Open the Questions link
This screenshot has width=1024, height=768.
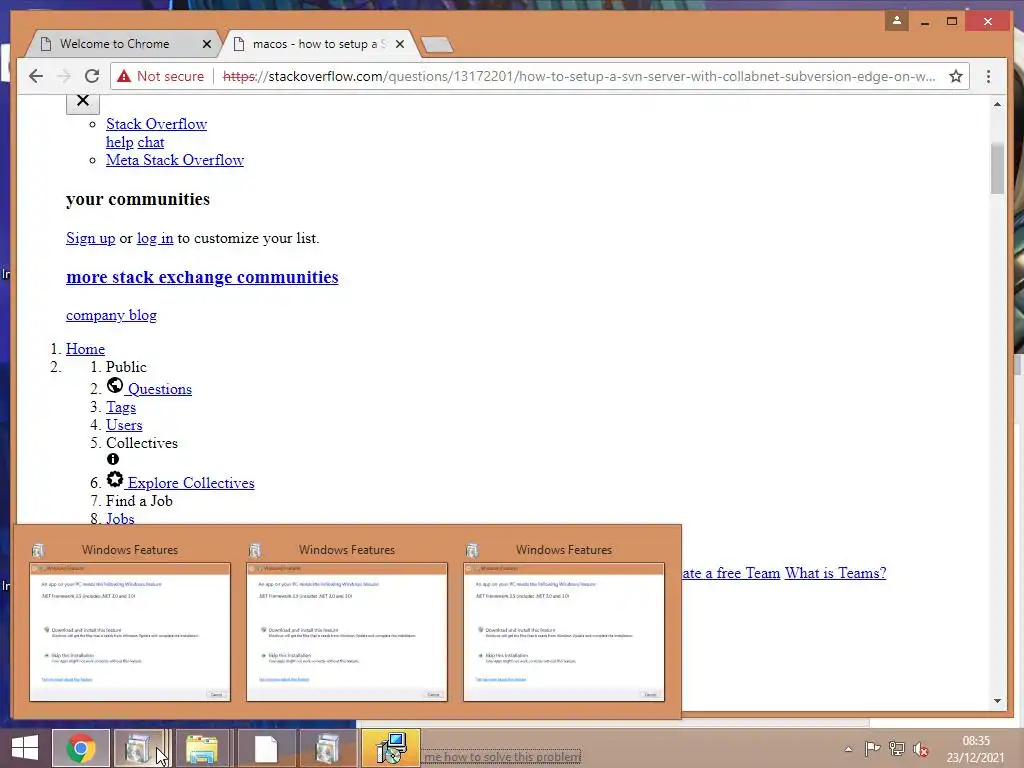(160, 389)
